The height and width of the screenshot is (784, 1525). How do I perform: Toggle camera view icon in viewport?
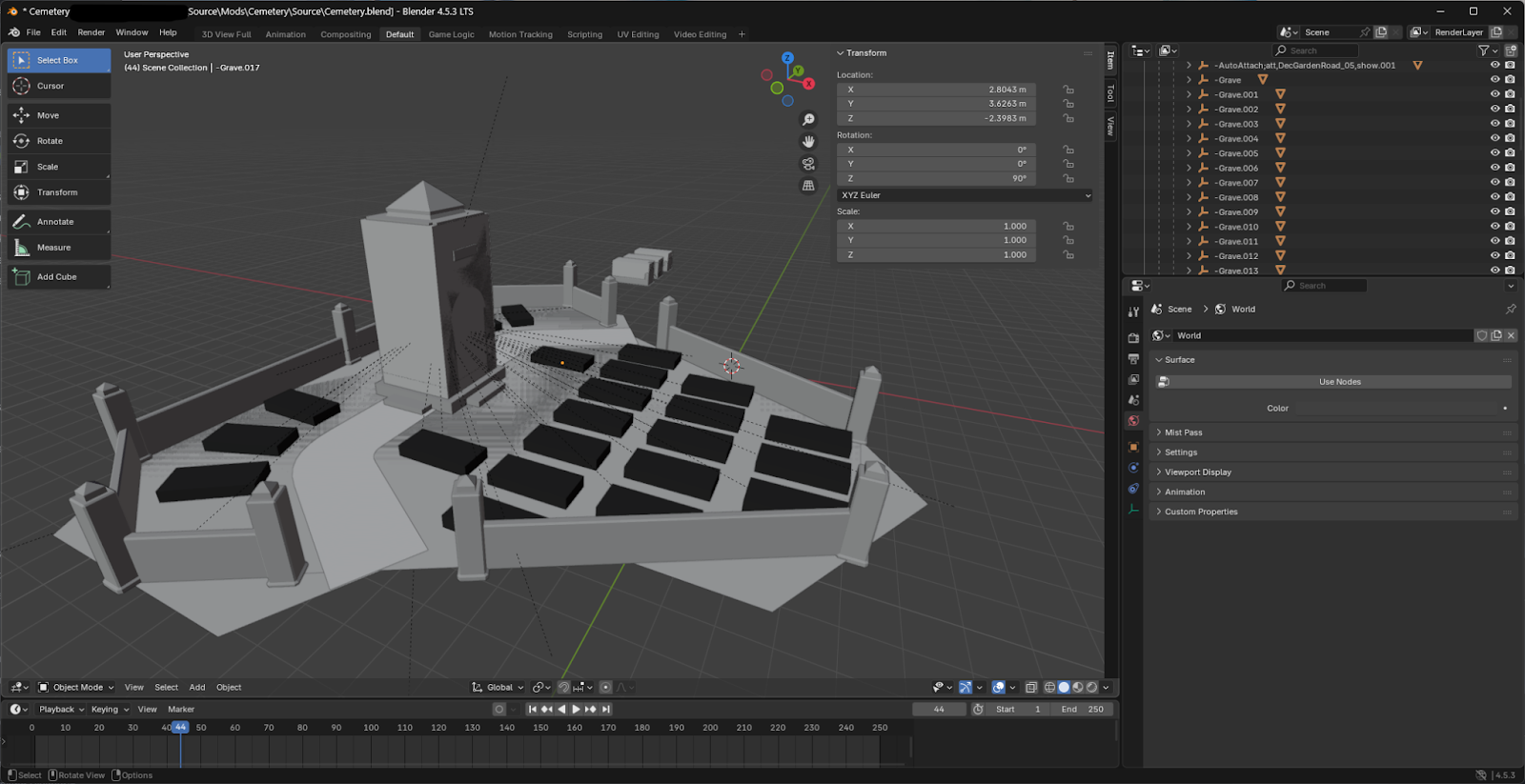pos(808,164)
